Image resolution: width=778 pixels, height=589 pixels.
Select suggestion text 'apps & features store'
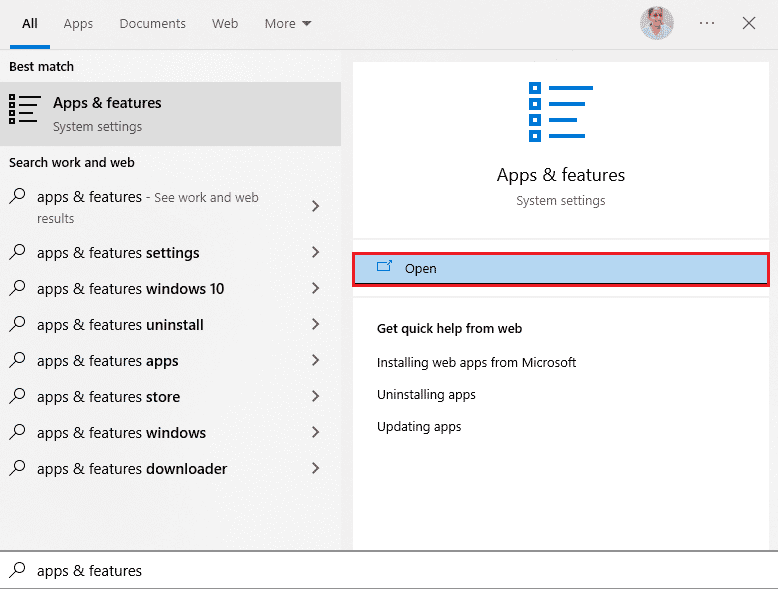point(108,397)
